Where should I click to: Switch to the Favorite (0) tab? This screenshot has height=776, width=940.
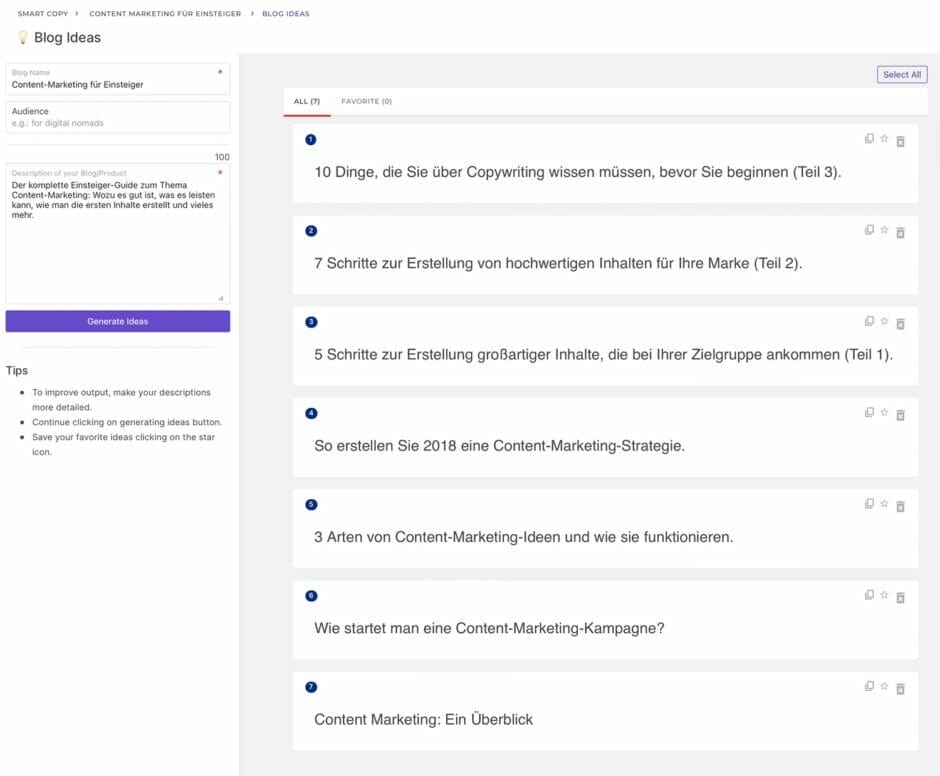[x=366, y=102]
